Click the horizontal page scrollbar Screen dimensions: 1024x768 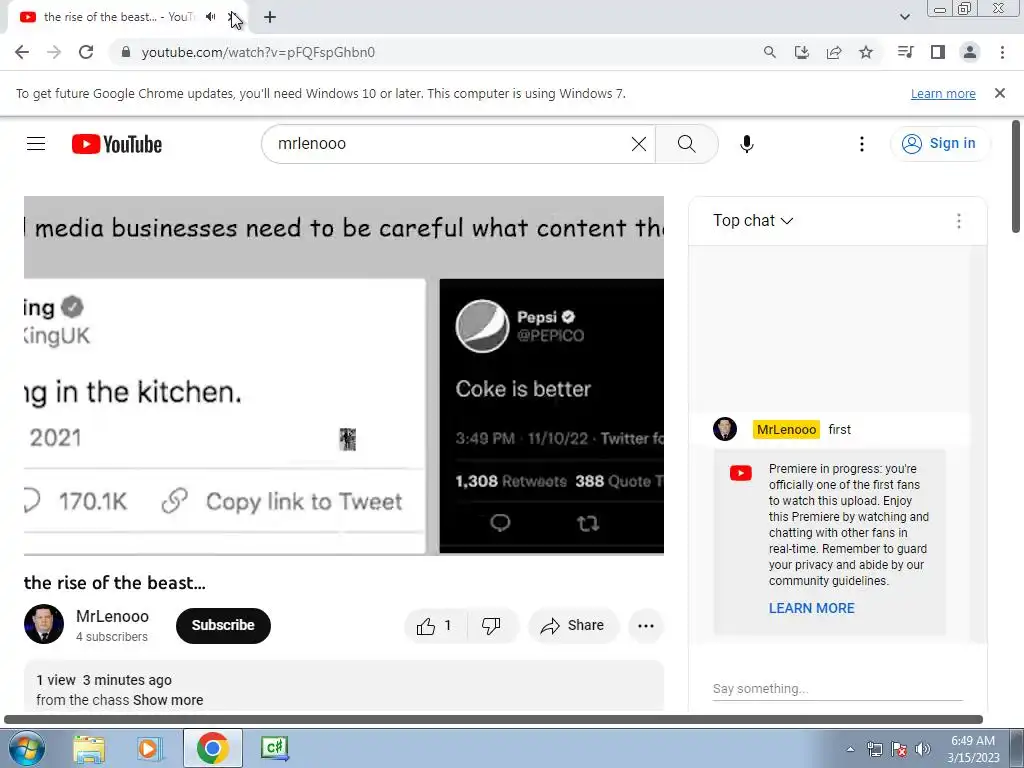tap(493, 720)
